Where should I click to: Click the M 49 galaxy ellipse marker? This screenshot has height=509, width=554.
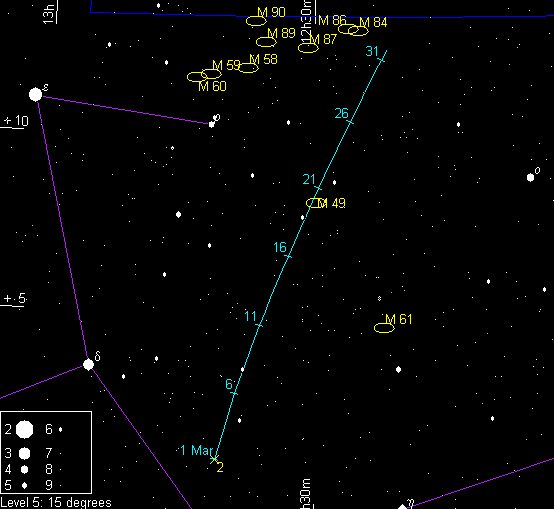click(x=316, y=203)
